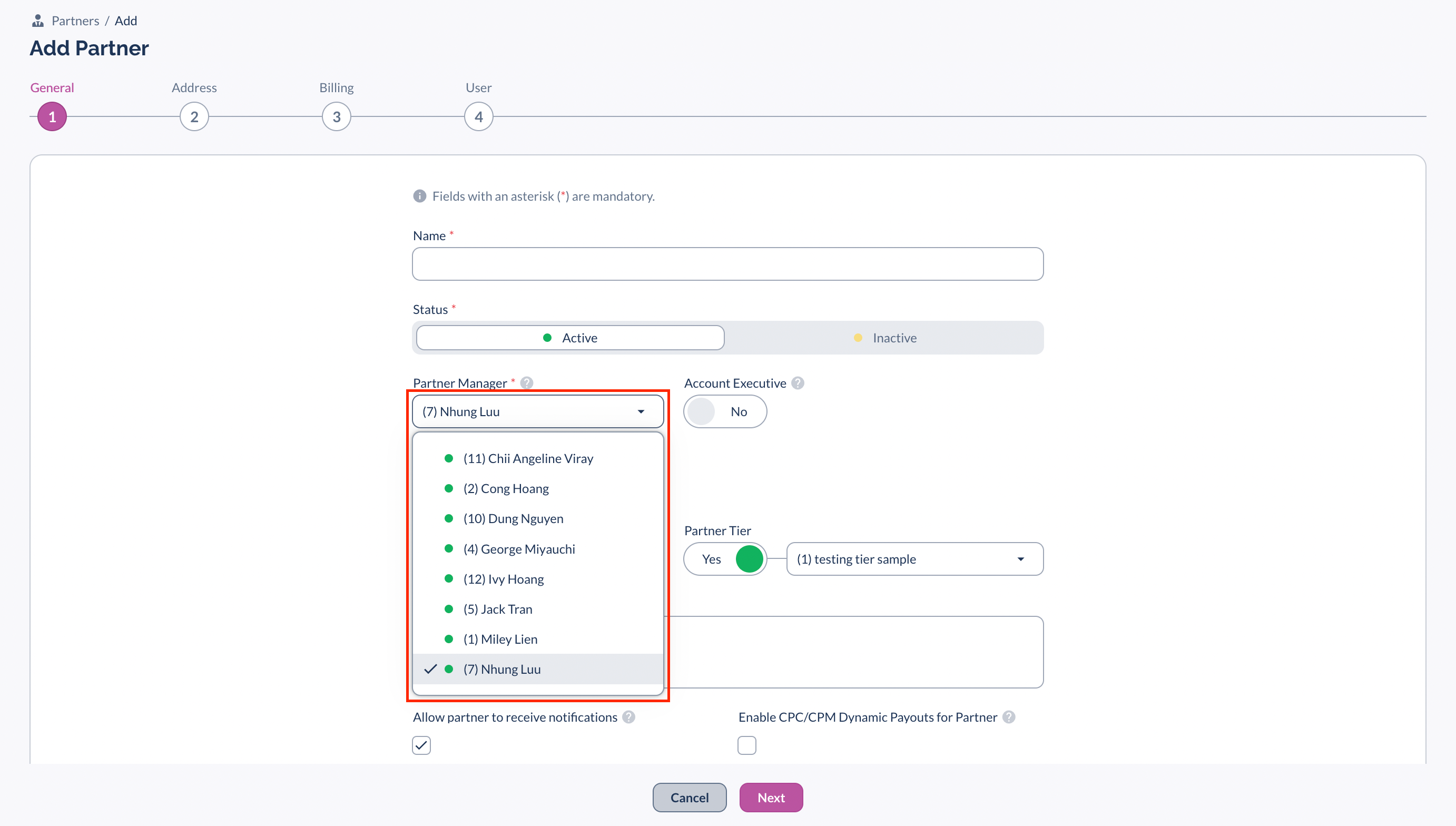The width and height of the screenshot is (1456, 826).
Task: Click step 2 Address circle
Action: click(194, 117)
